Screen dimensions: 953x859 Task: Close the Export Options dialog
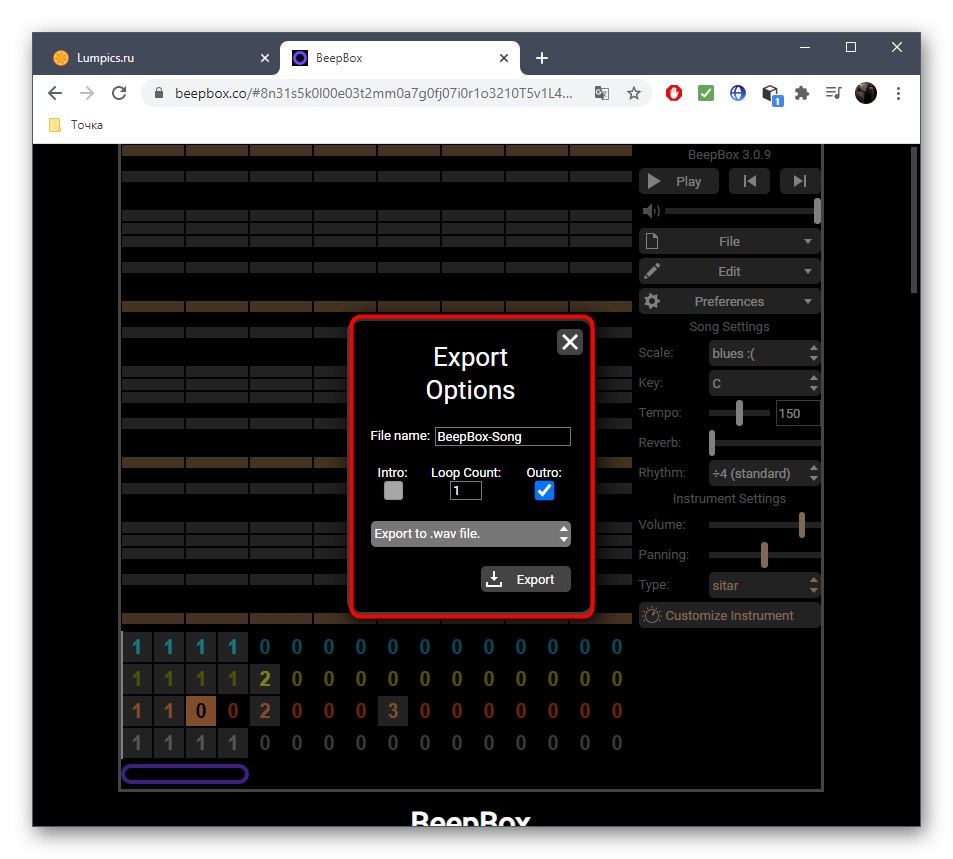click(x=569, y=342)
